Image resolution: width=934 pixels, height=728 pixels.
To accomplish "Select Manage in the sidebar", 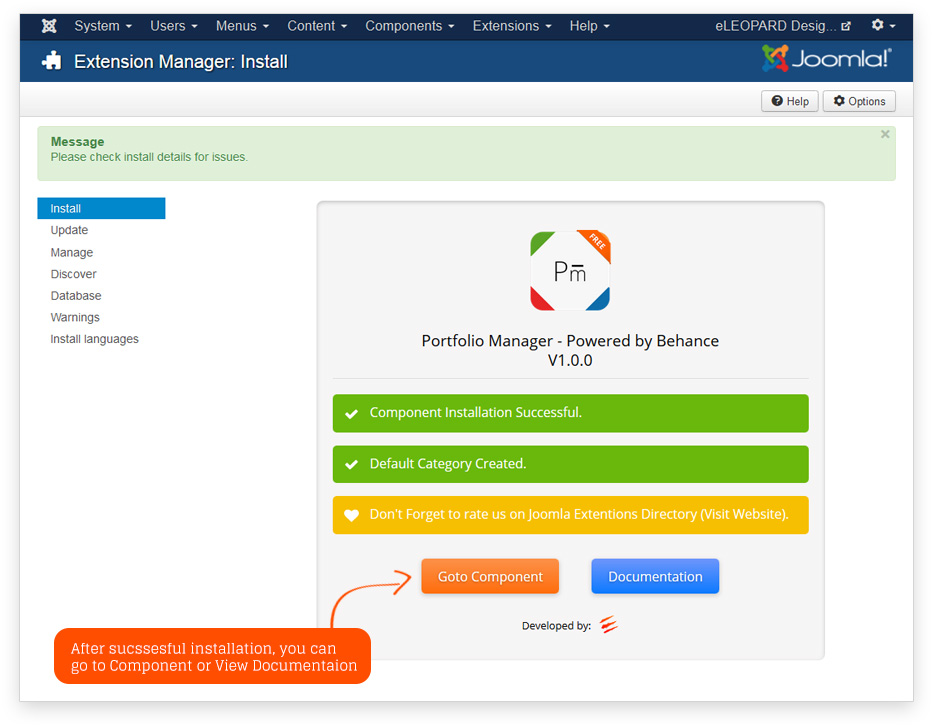I will click(72, 253).
